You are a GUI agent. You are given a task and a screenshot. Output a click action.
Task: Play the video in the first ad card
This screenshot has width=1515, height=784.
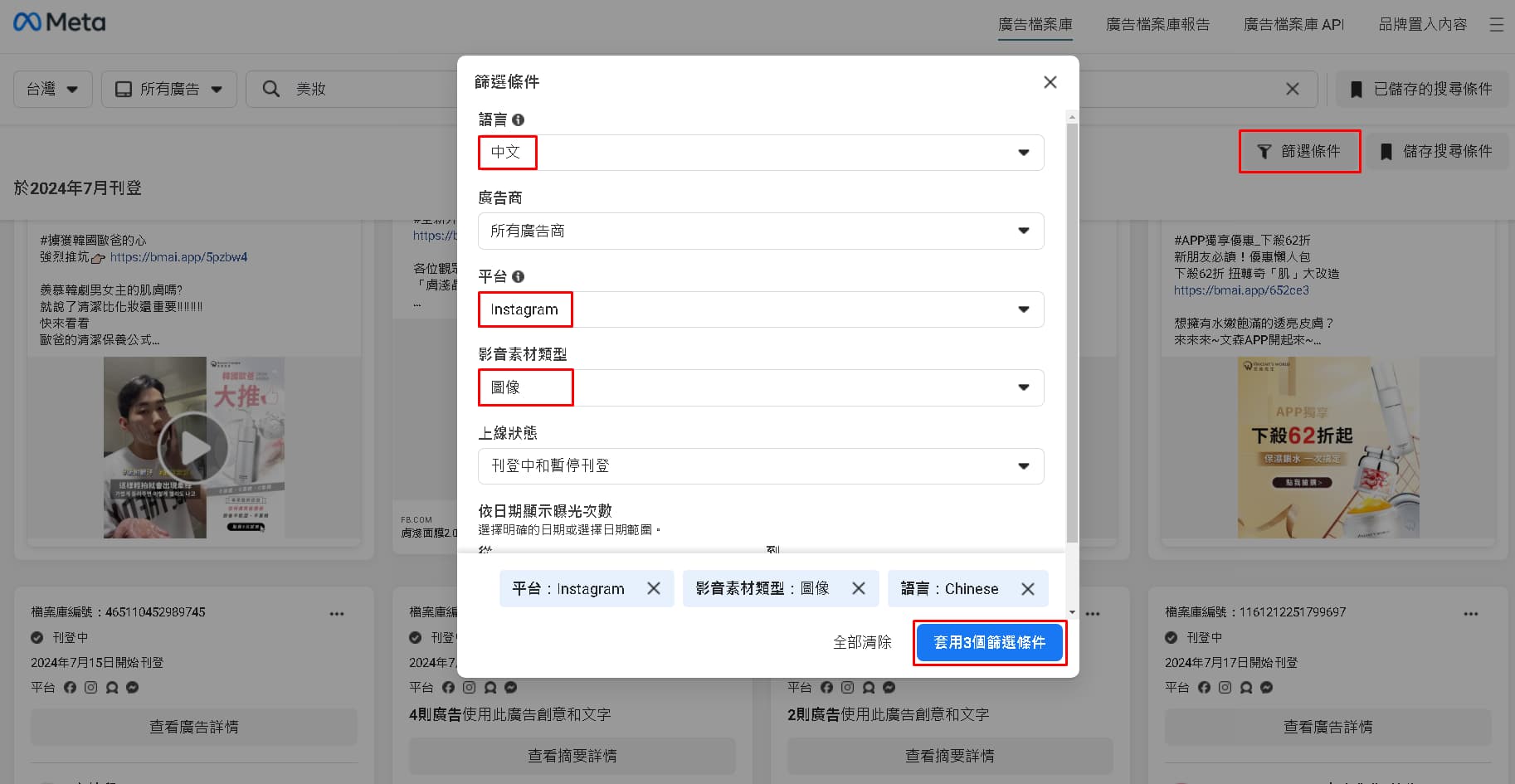tap(194, 447)
